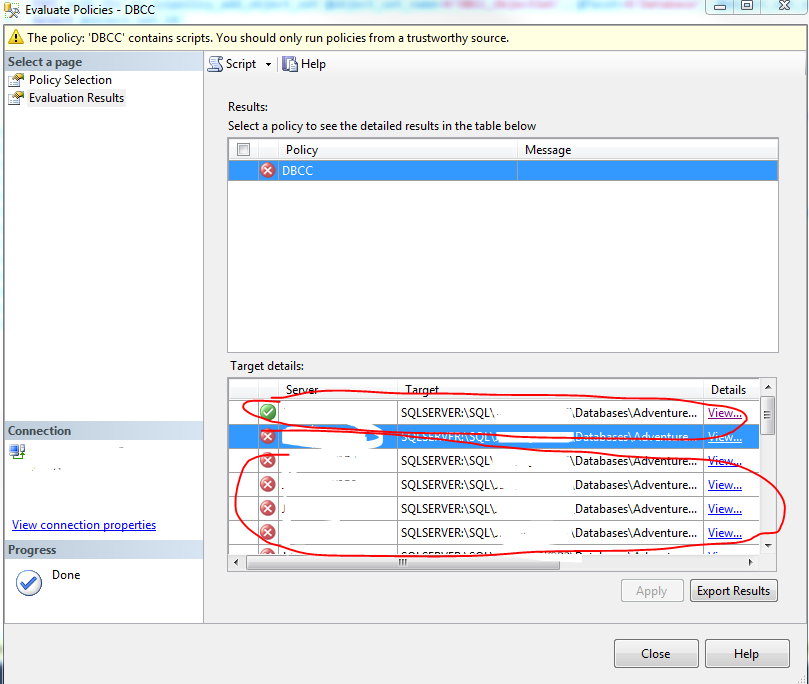
Task: Click the Done progress checkmark icon
Action: click(29, 583)
